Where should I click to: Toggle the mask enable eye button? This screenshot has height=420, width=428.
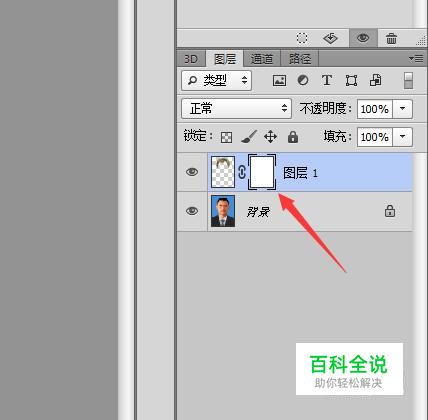point(363,38)
